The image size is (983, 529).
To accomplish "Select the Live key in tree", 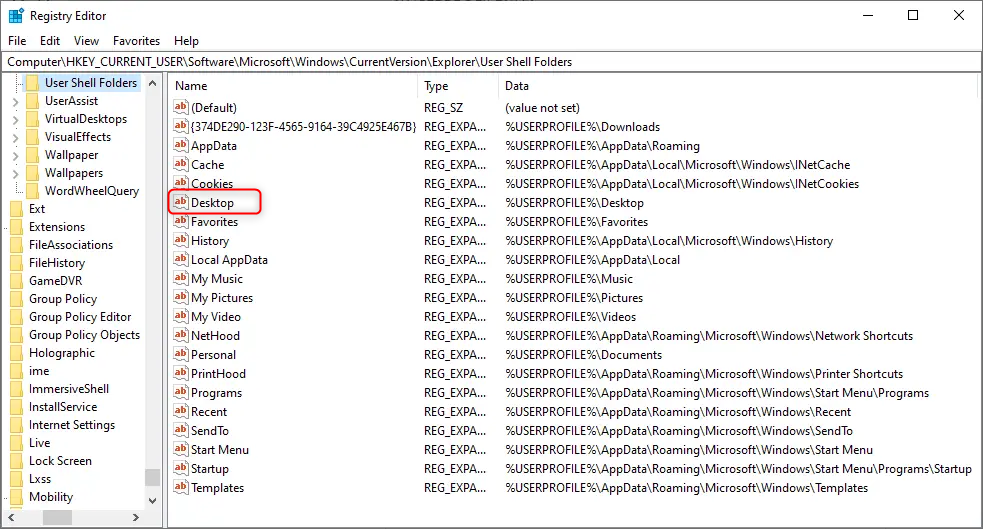I will tap(39, 443).
